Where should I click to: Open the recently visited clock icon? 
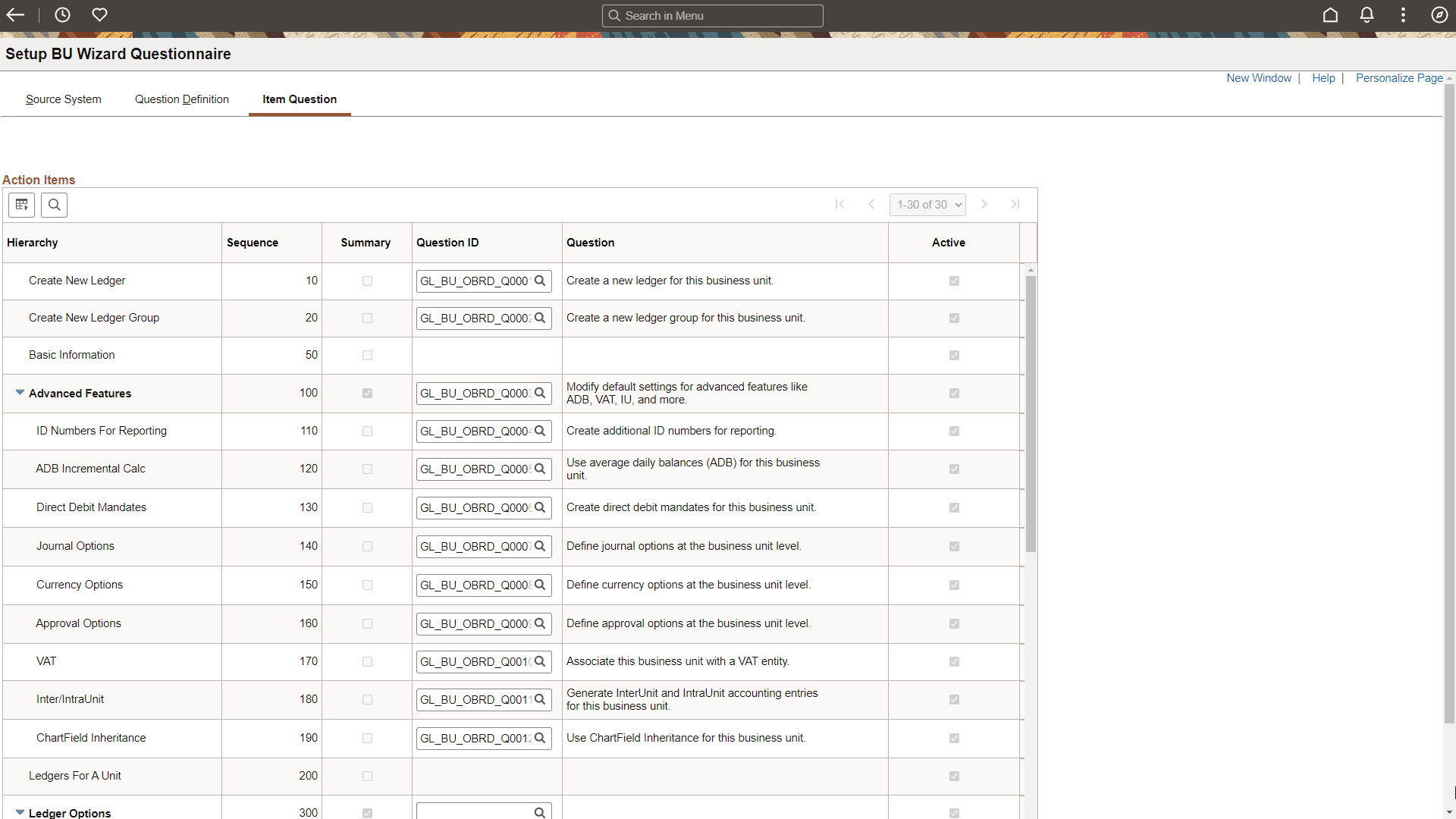point(62,15)
